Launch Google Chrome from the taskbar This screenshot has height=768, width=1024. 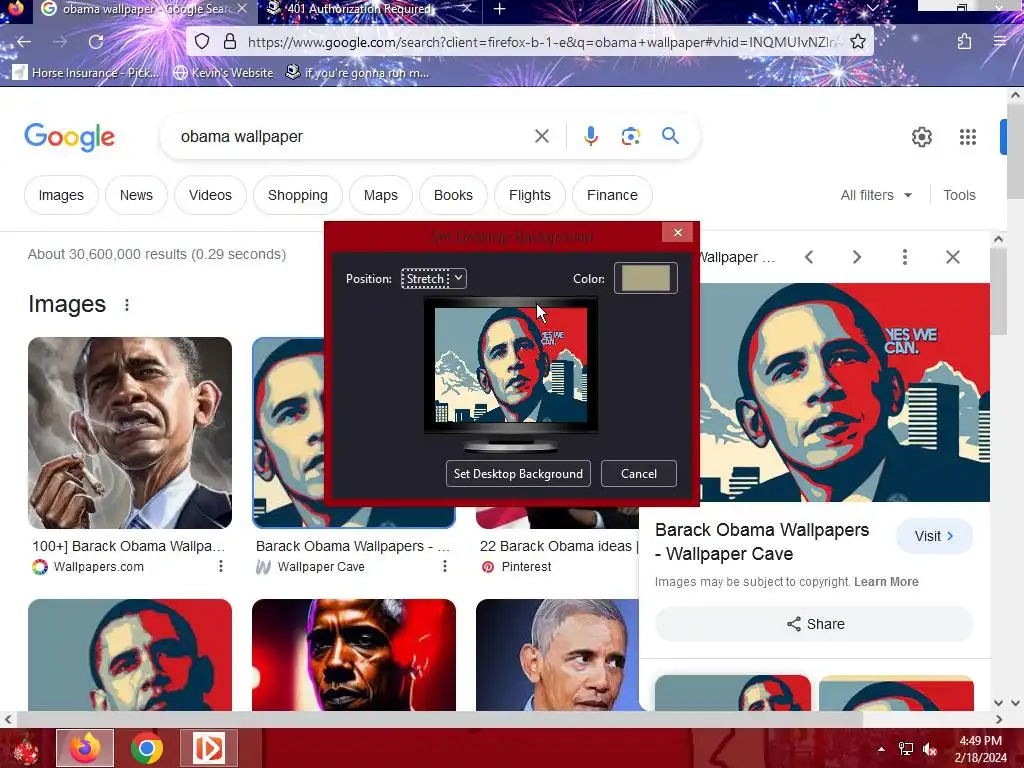pyautogui.click(x=147, y=748)
